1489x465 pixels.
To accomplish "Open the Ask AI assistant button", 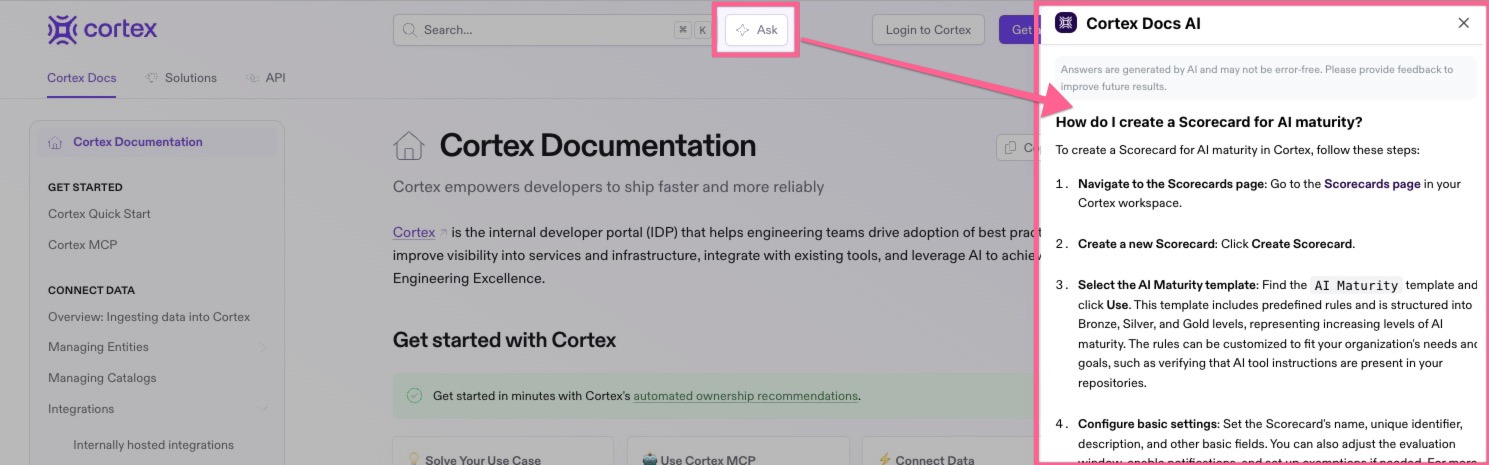I will (x=756, y=30).
